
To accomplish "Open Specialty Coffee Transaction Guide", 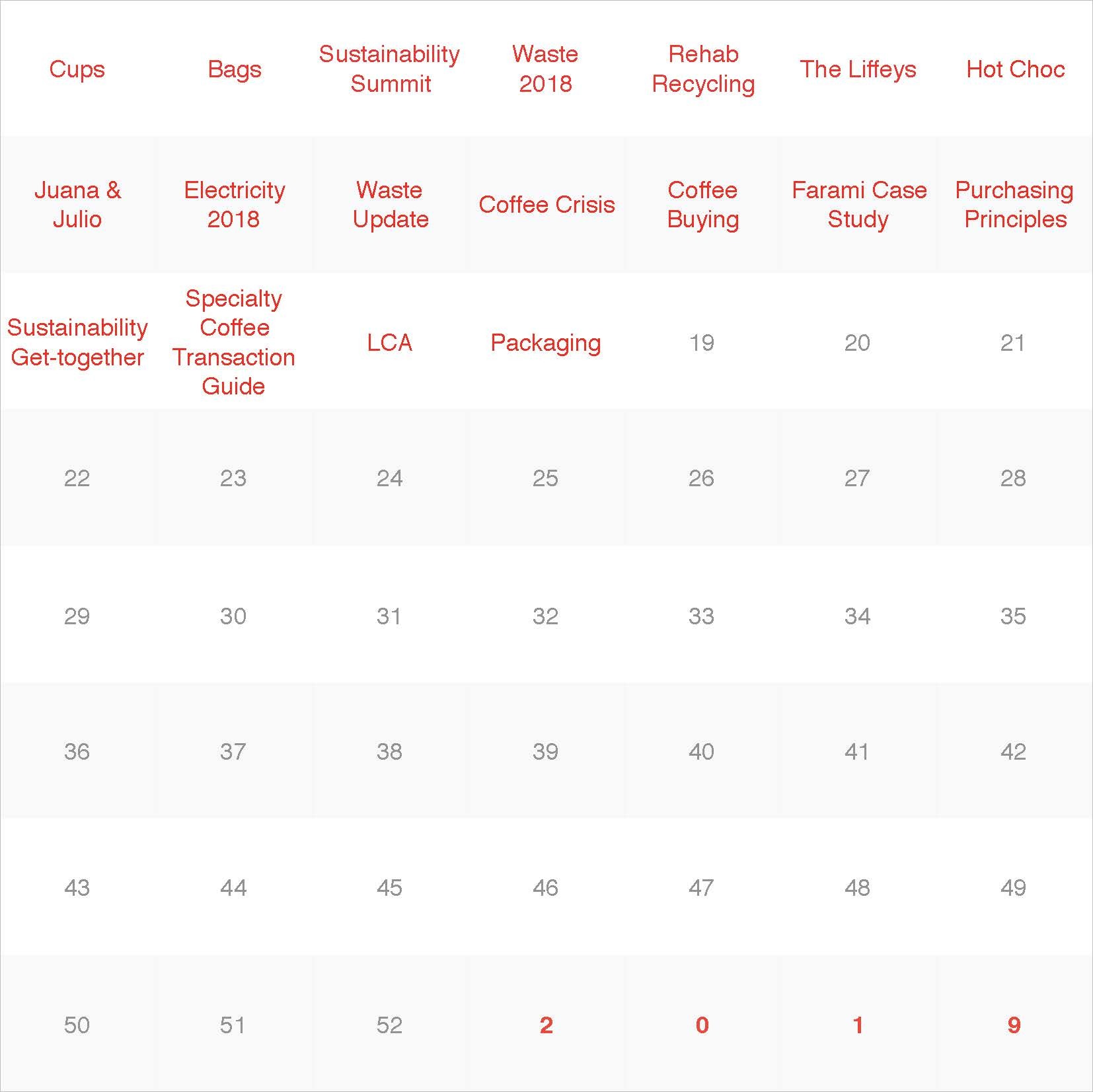I will coord(234,342).
